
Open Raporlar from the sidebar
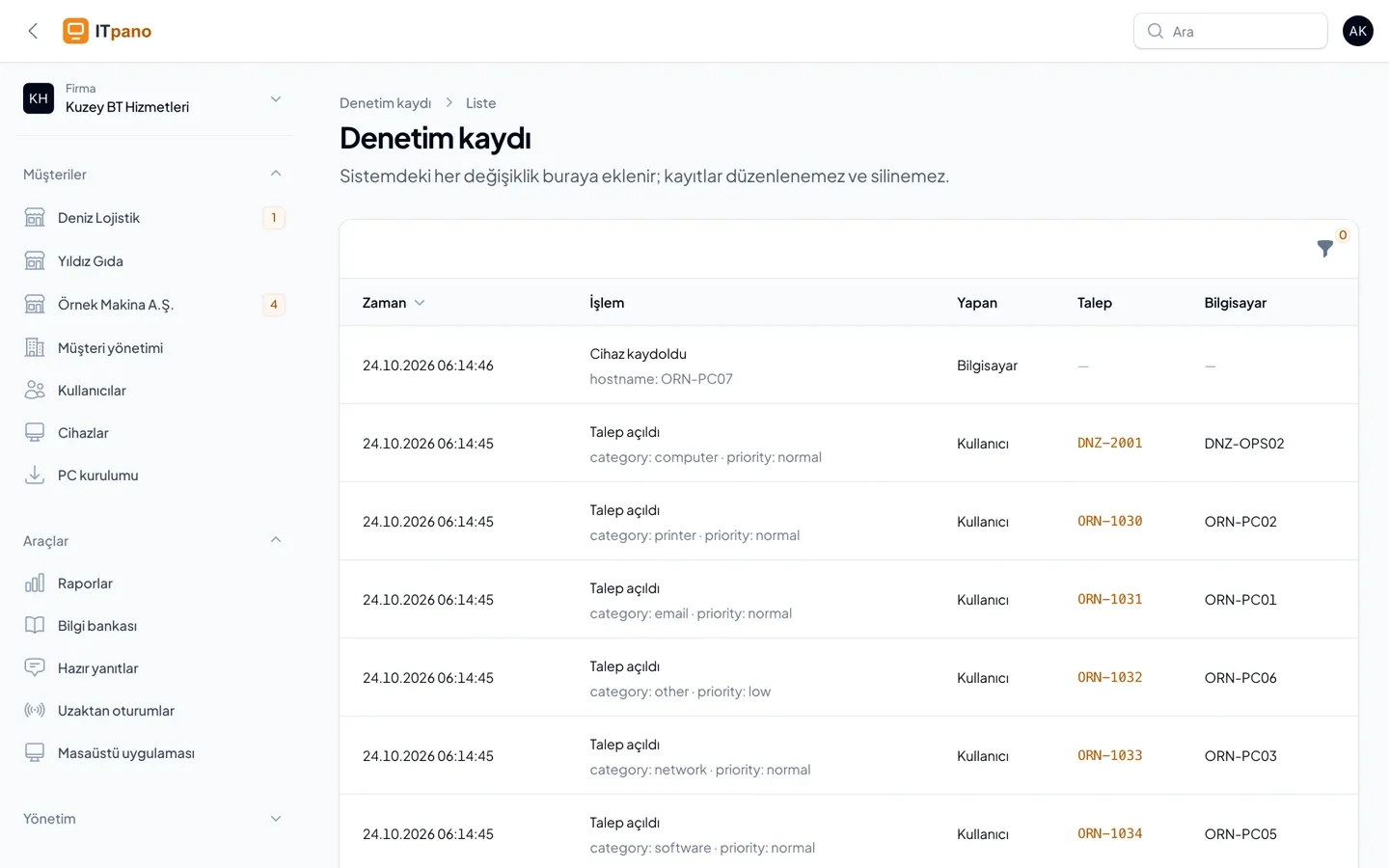(x=154, y=583)
